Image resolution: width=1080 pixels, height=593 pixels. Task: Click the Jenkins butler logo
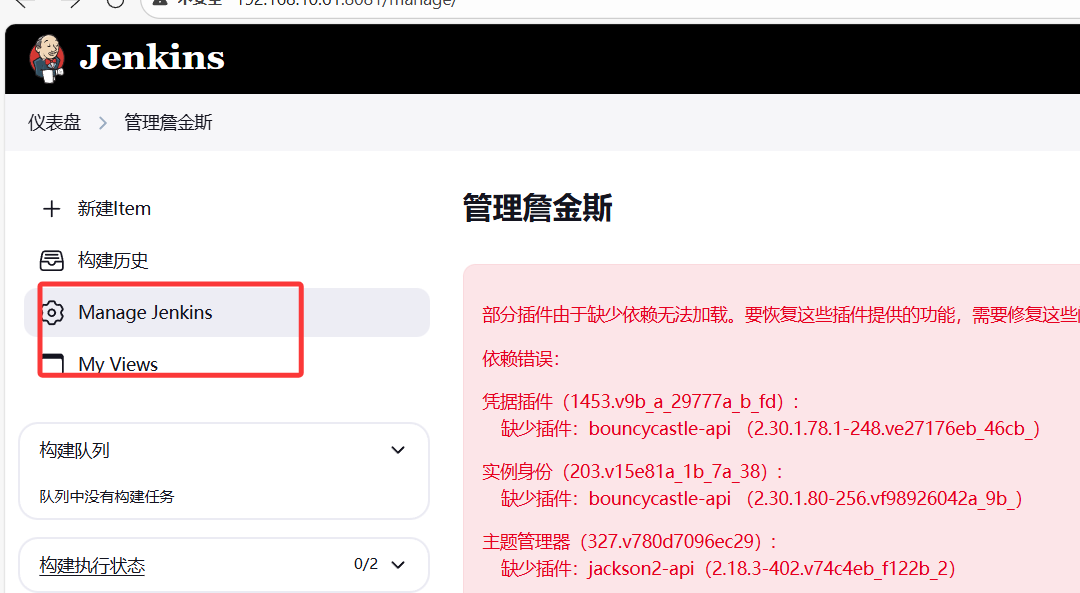47,59
